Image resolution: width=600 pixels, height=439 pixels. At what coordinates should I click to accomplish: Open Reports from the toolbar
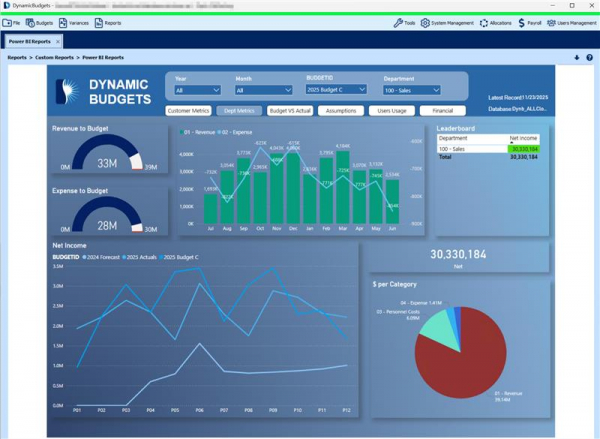tap(98, 23)
